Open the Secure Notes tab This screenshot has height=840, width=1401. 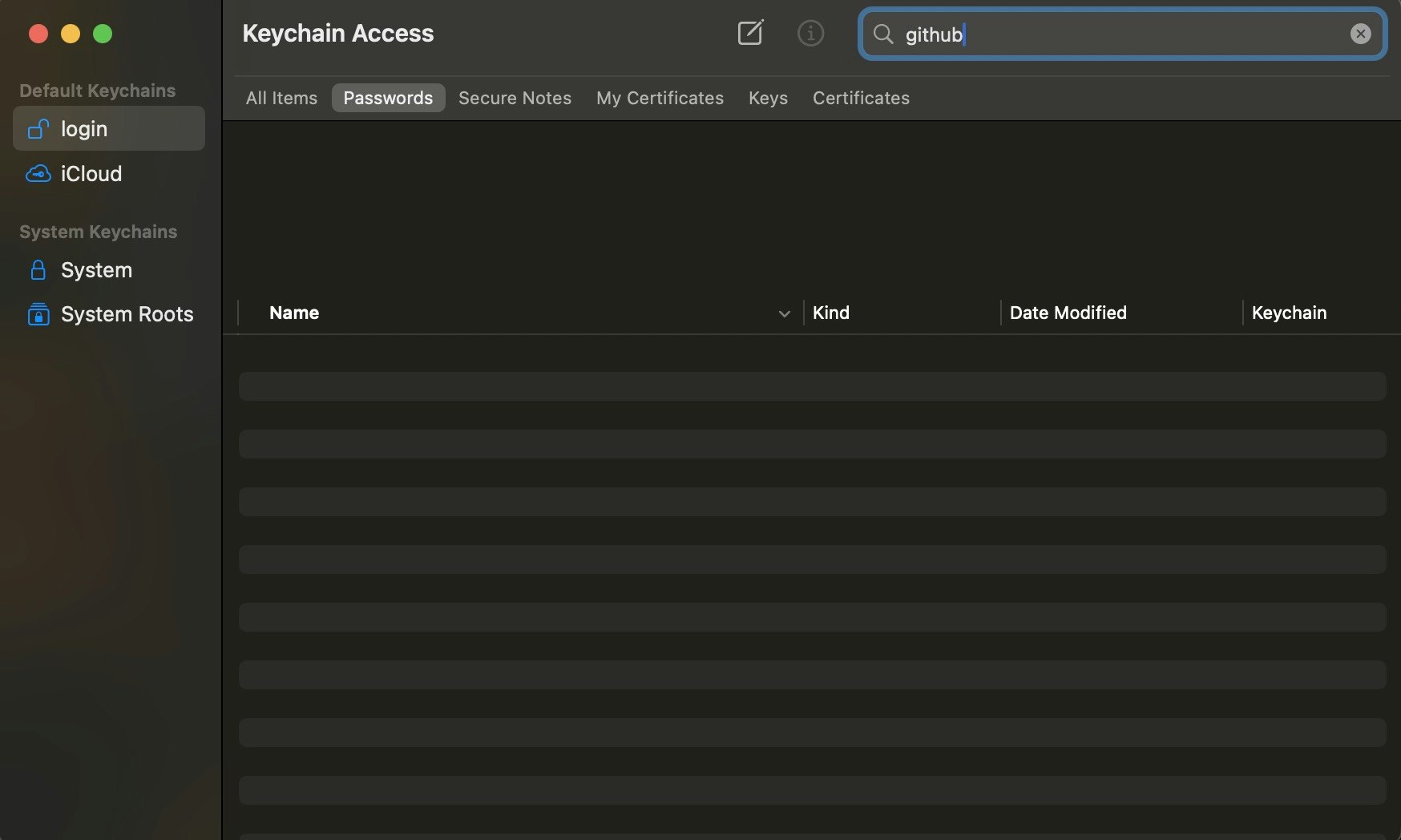515,98
